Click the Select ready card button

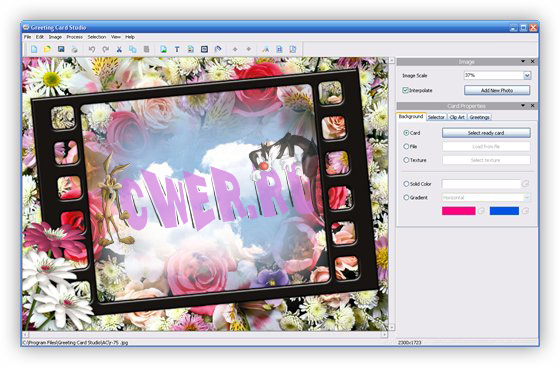click(486, 133)
